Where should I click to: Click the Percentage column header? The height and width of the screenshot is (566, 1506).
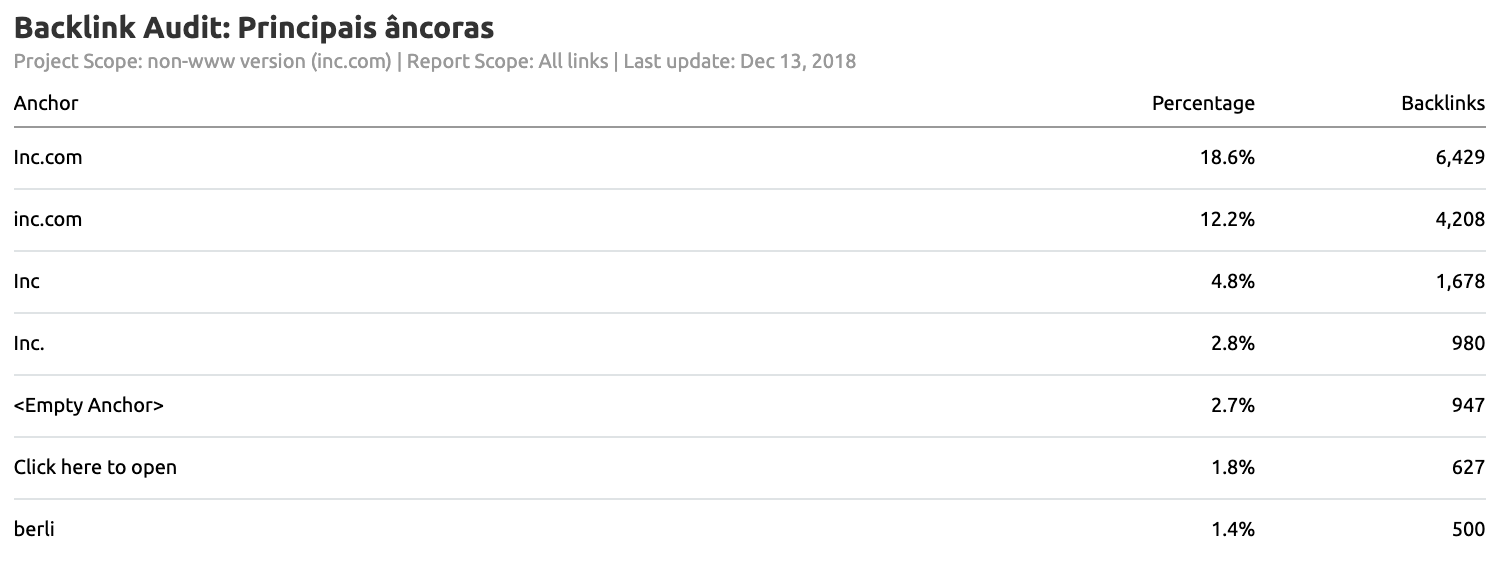click(1203, 103)
